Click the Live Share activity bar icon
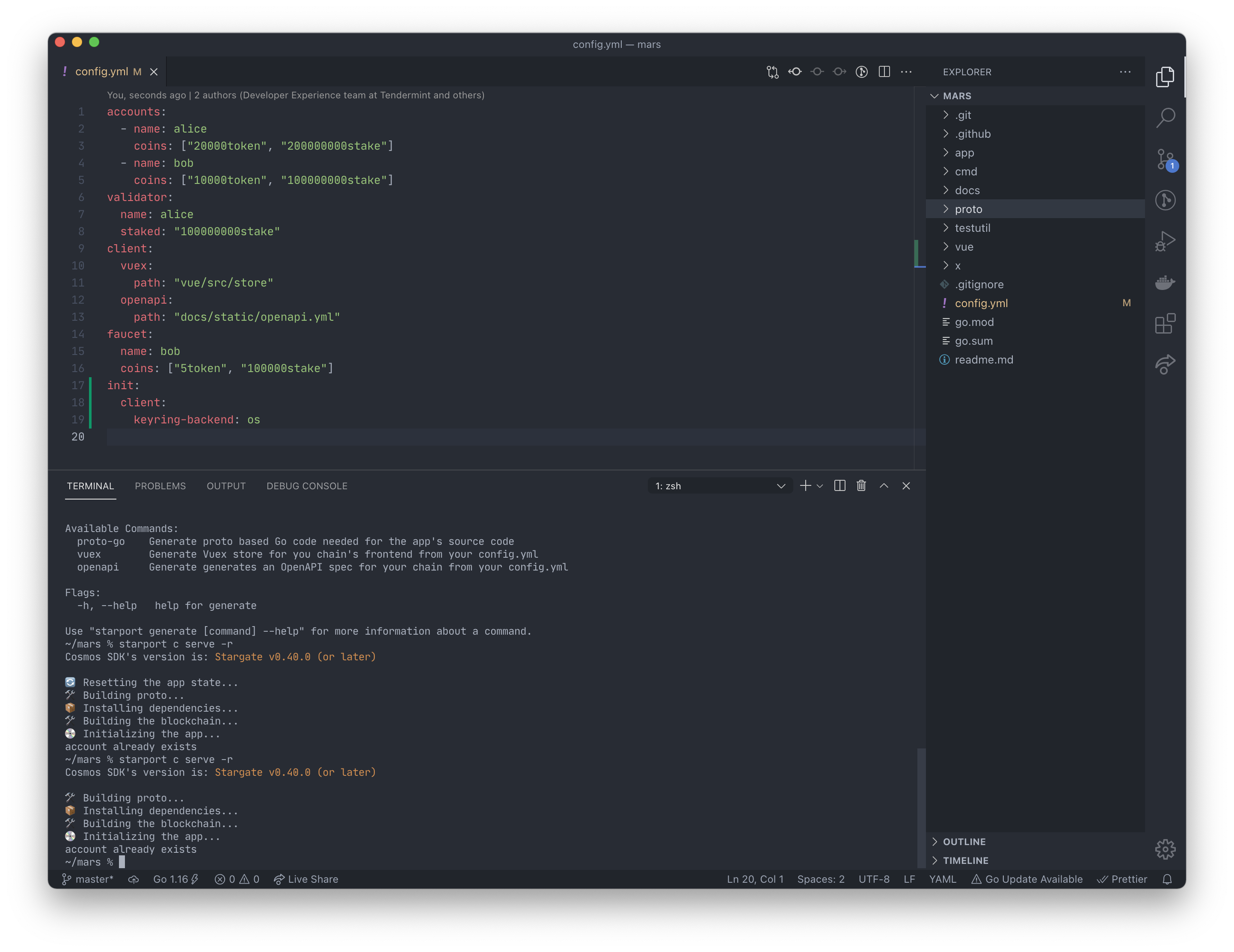 (1165, 364)
